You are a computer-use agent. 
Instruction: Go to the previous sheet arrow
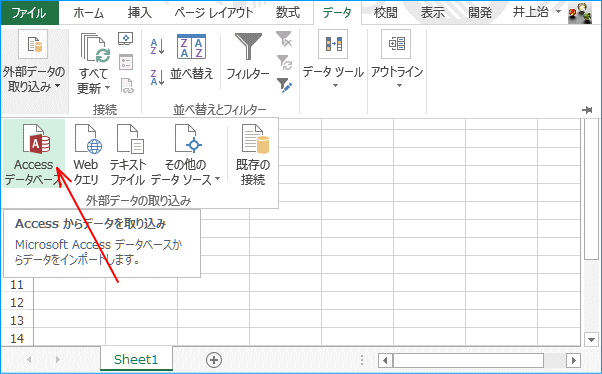[x=29, y=360]
